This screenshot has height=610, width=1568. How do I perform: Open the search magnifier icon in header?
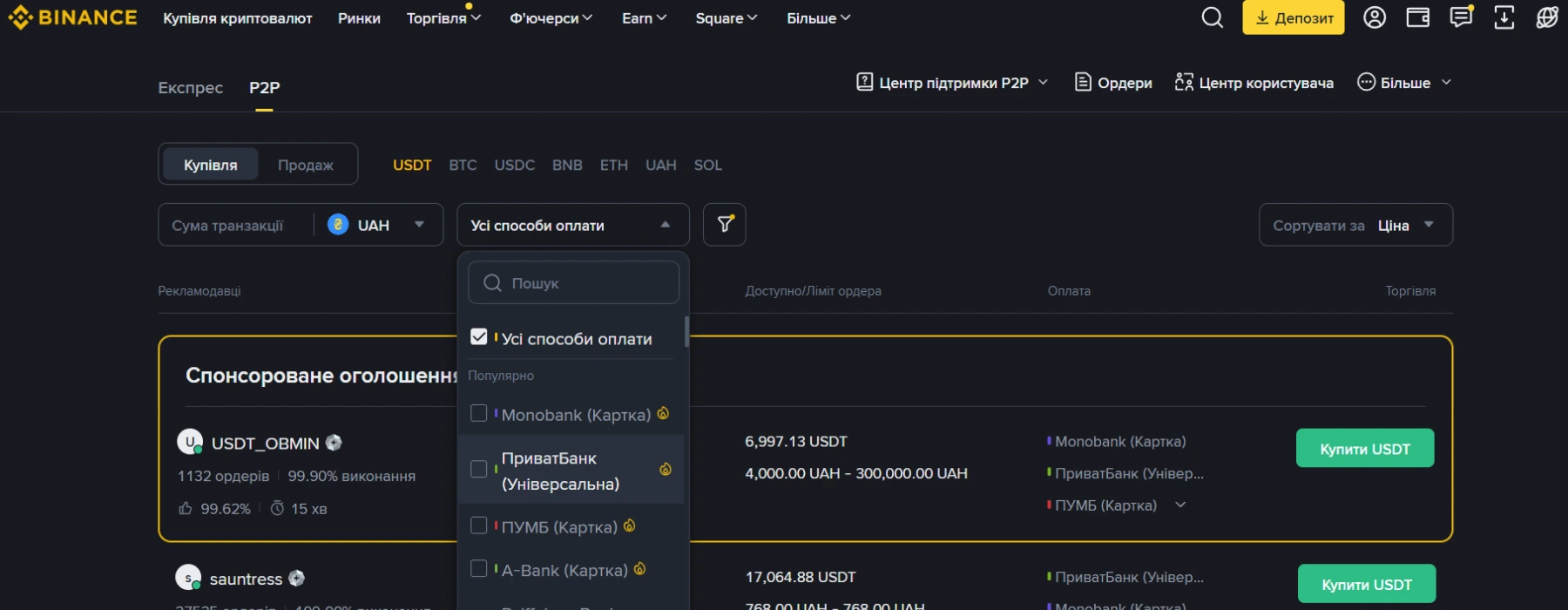point(1212,17)
